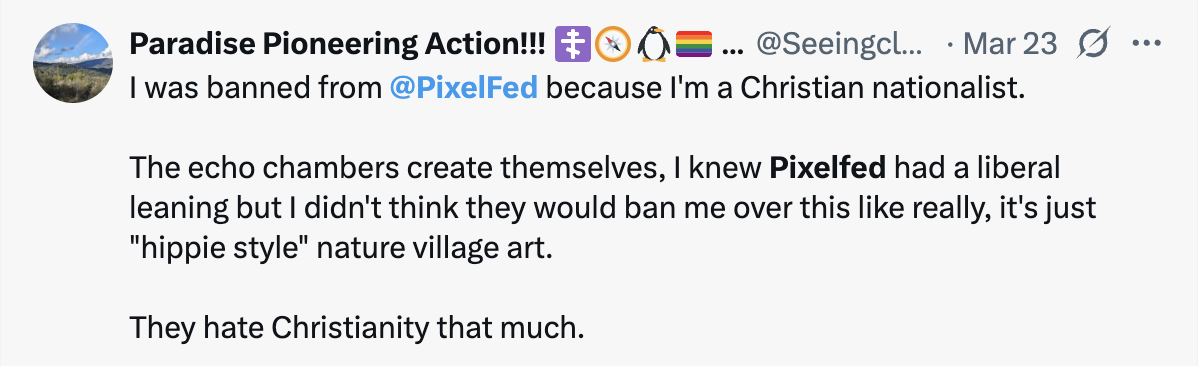Click the "hippie style" nature village line

tap(339, 248)
